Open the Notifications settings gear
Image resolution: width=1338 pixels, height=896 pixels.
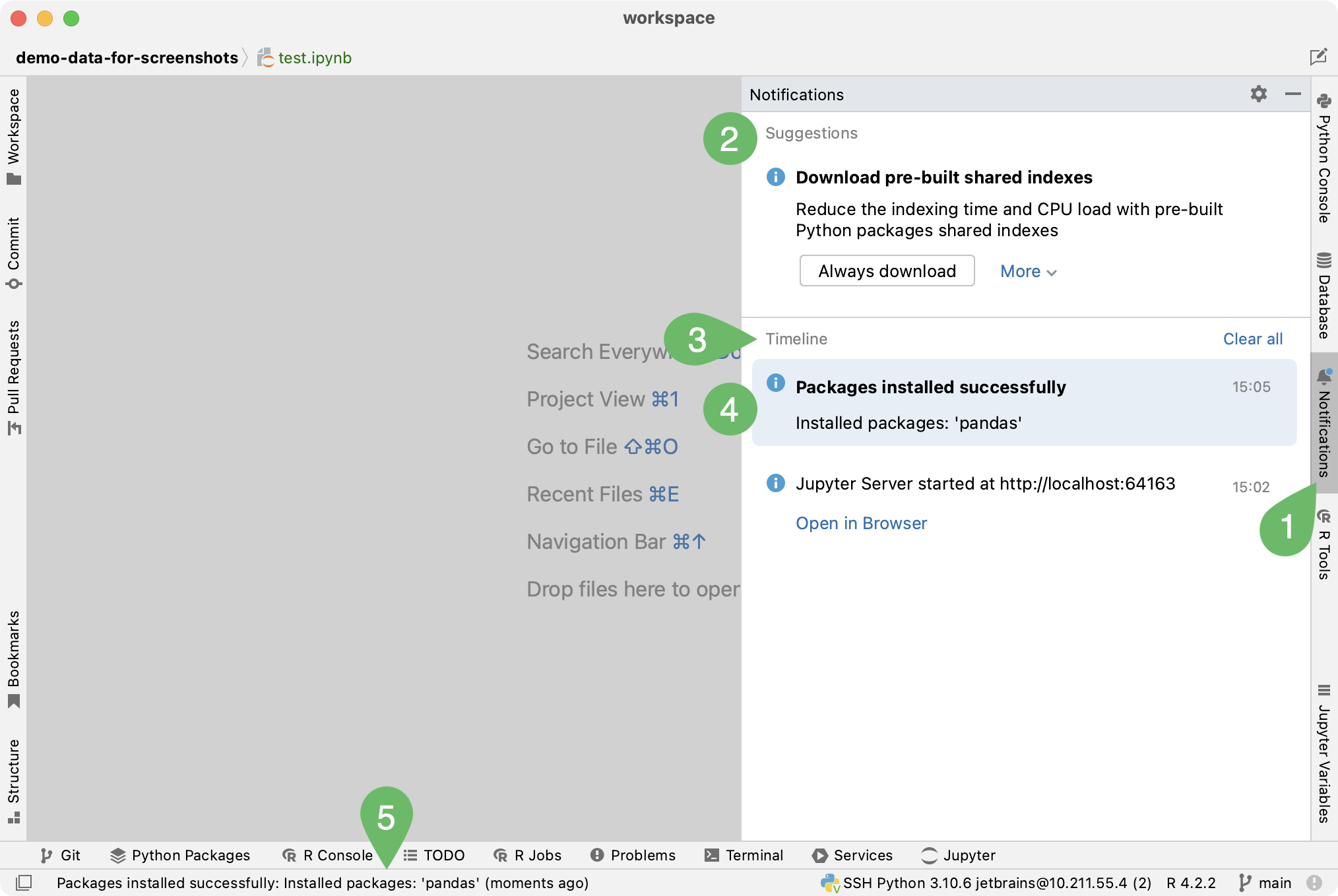pos(1258,93)
